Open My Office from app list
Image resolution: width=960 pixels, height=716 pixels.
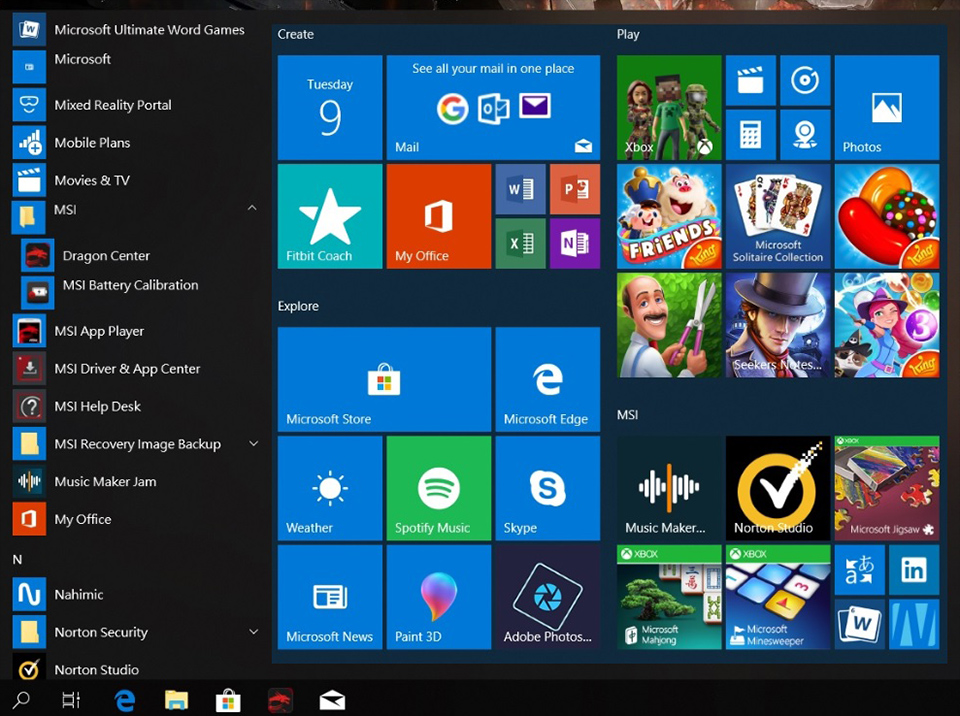(x=135, y=519)
